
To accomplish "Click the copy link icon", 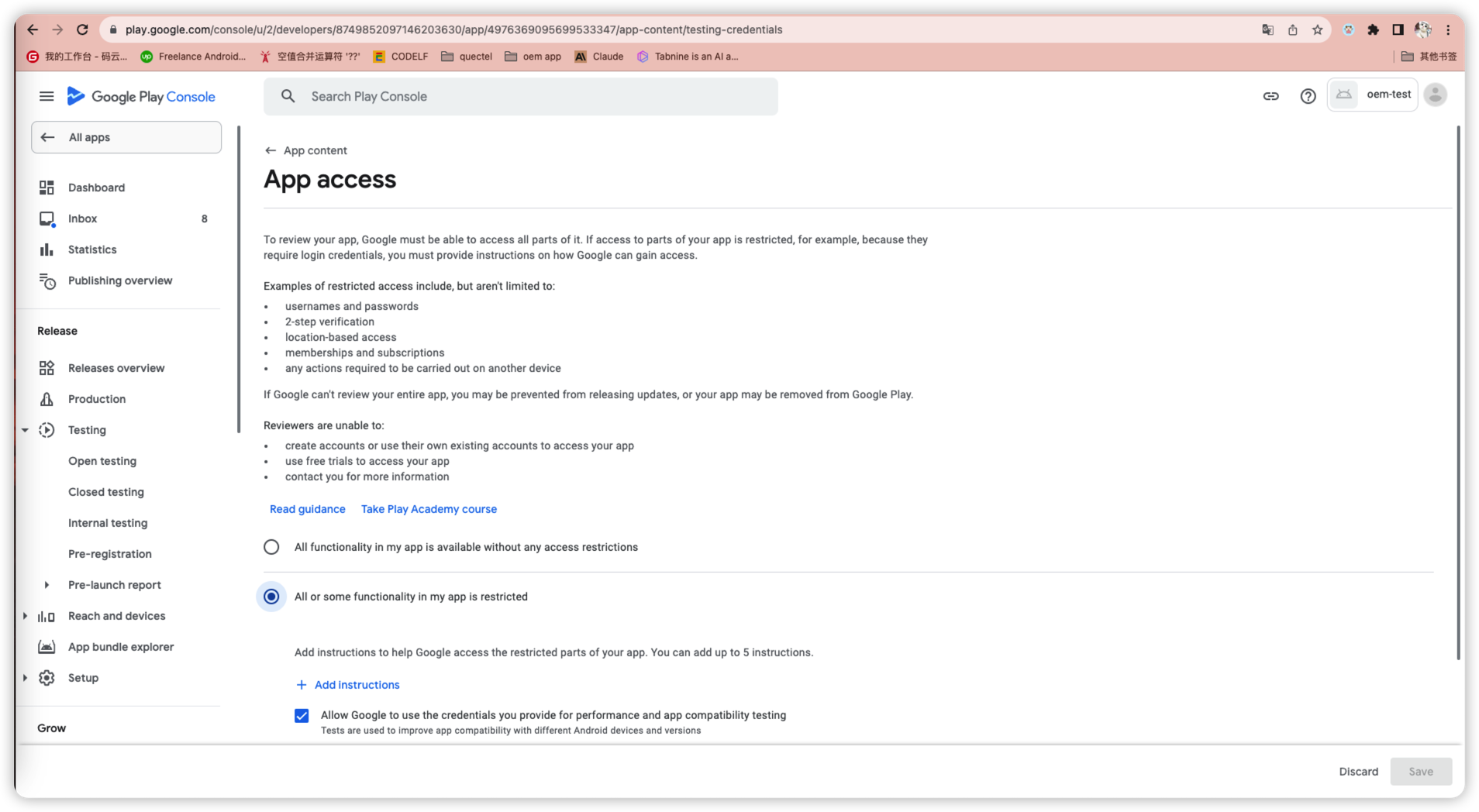I will [x=1270, y=96].
